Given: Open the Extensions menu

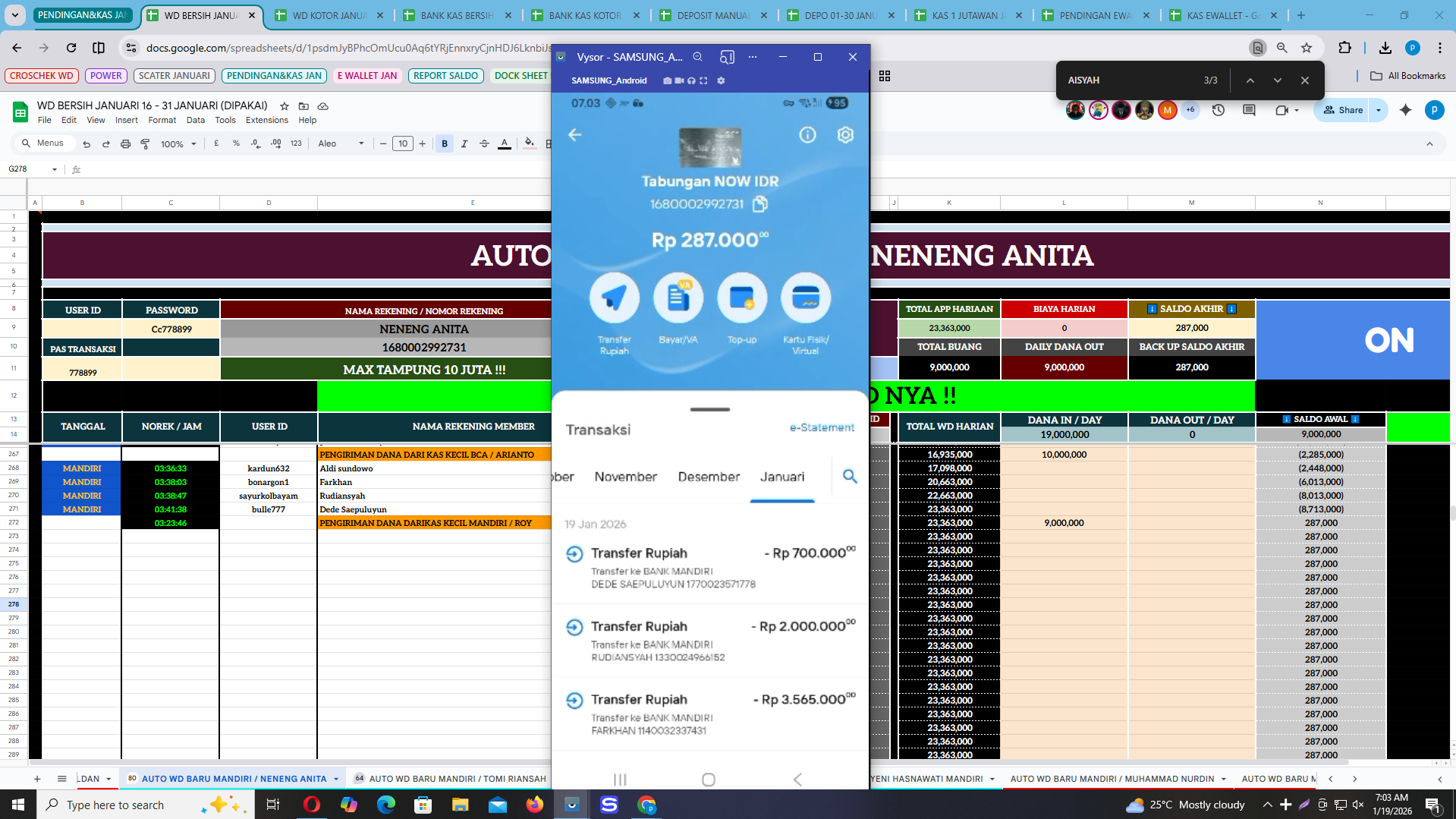Looking at the screenshot, I should pos(266,120).
